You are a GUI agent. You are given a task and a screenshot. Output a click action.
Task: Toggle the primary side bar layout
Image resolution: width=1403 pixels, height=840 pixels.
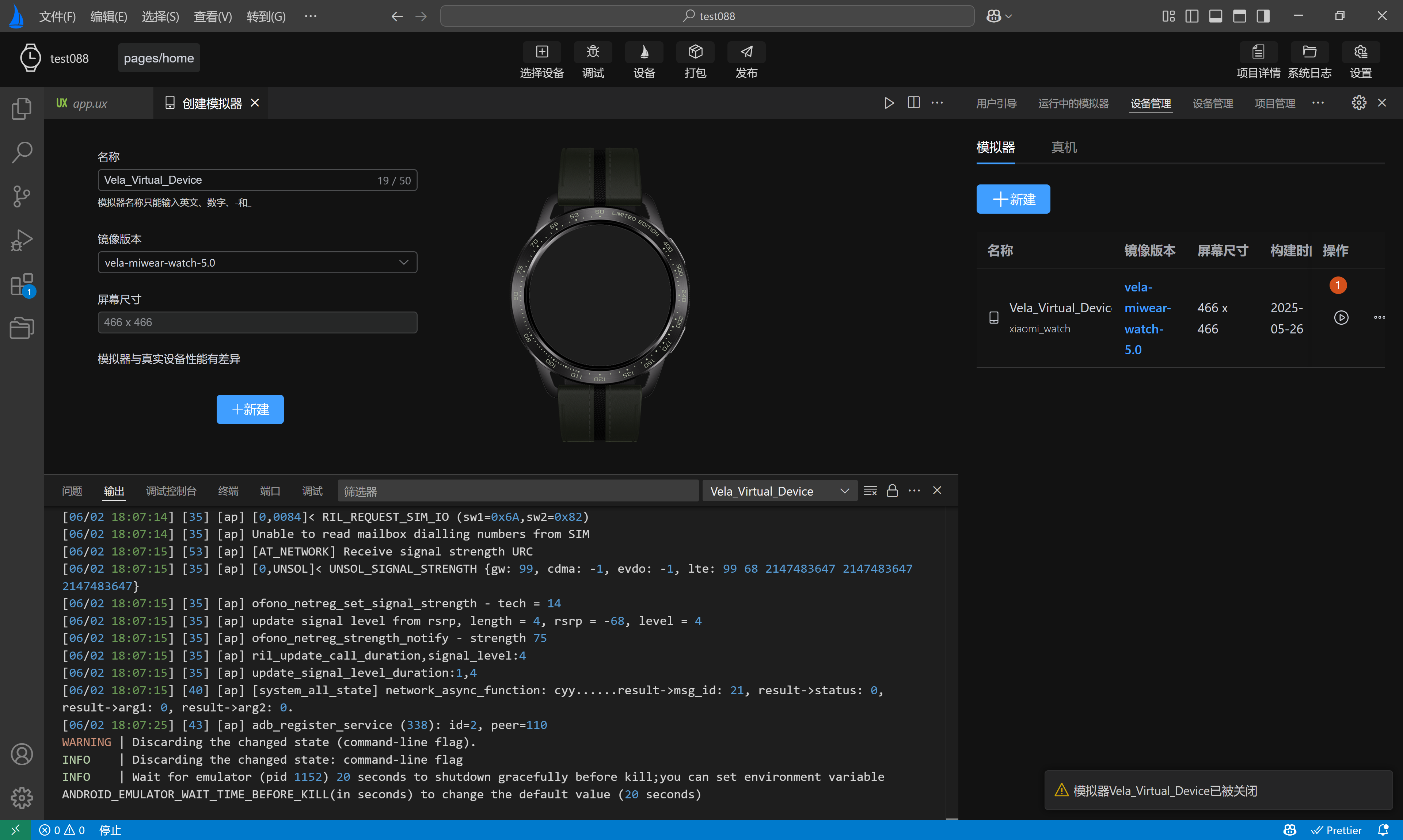(x=1191, y=16)
